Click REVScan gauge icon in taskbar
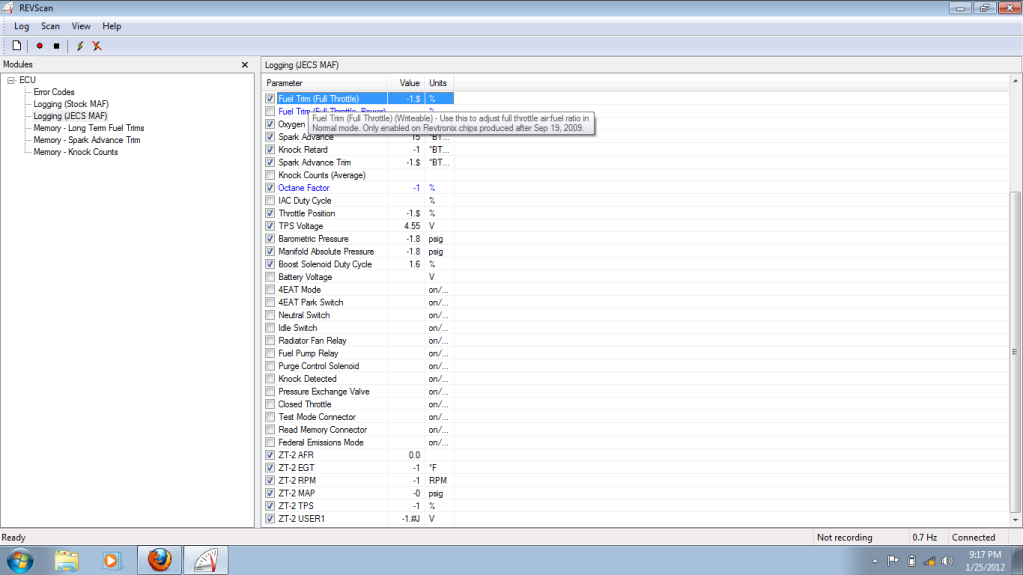The width and height of the screenshot is (1023, 575). click(206, 560)
